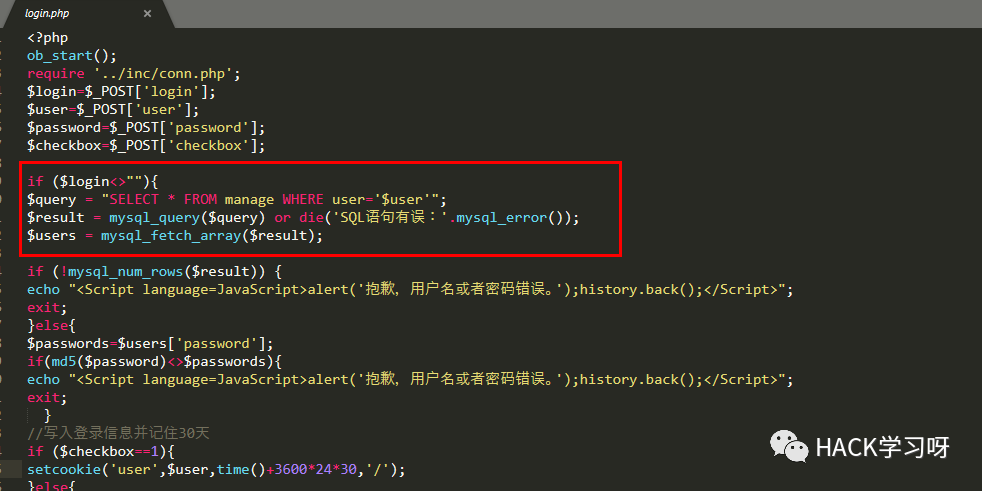Click the alert echo line below the mysql_num_rows check
Image resolution: width=982 pixels, height=491 pixels.
(410, 290)
